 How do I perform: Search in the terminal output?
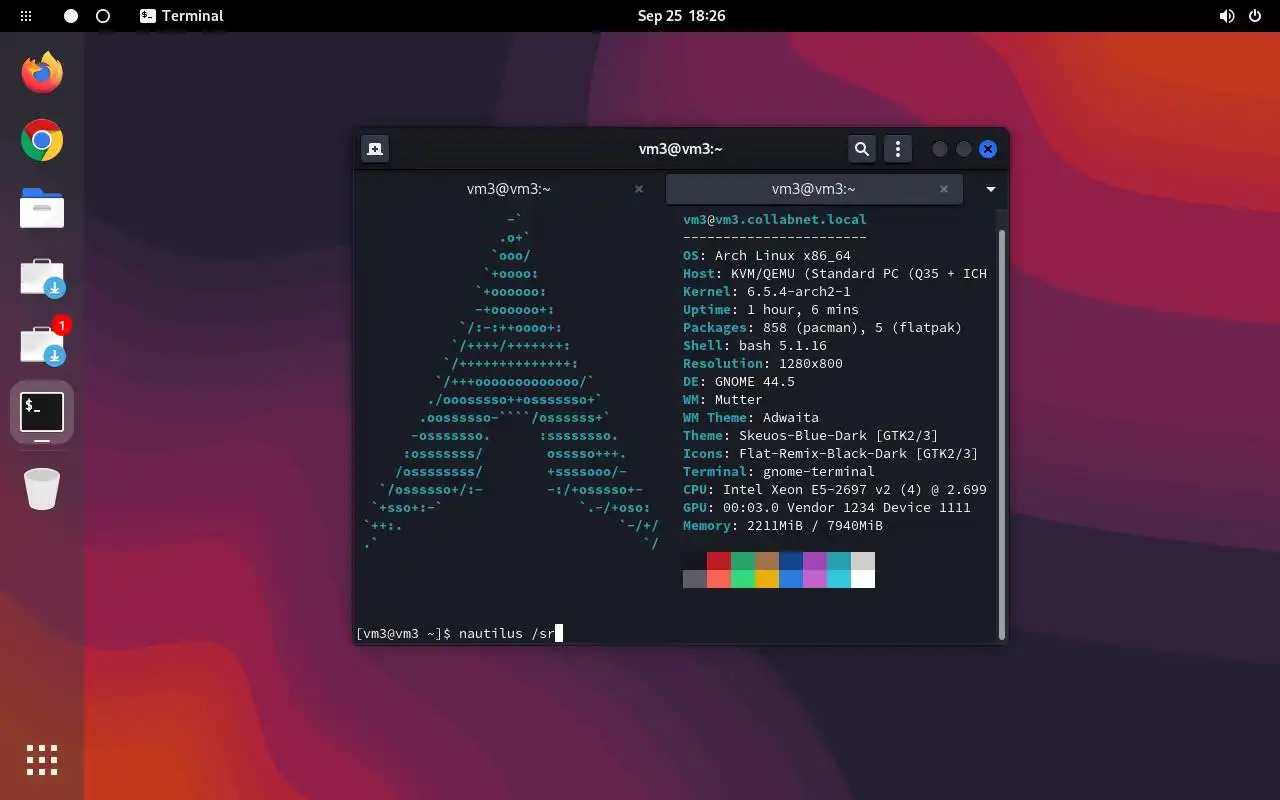pyautogui.click(x=861, y=149)
